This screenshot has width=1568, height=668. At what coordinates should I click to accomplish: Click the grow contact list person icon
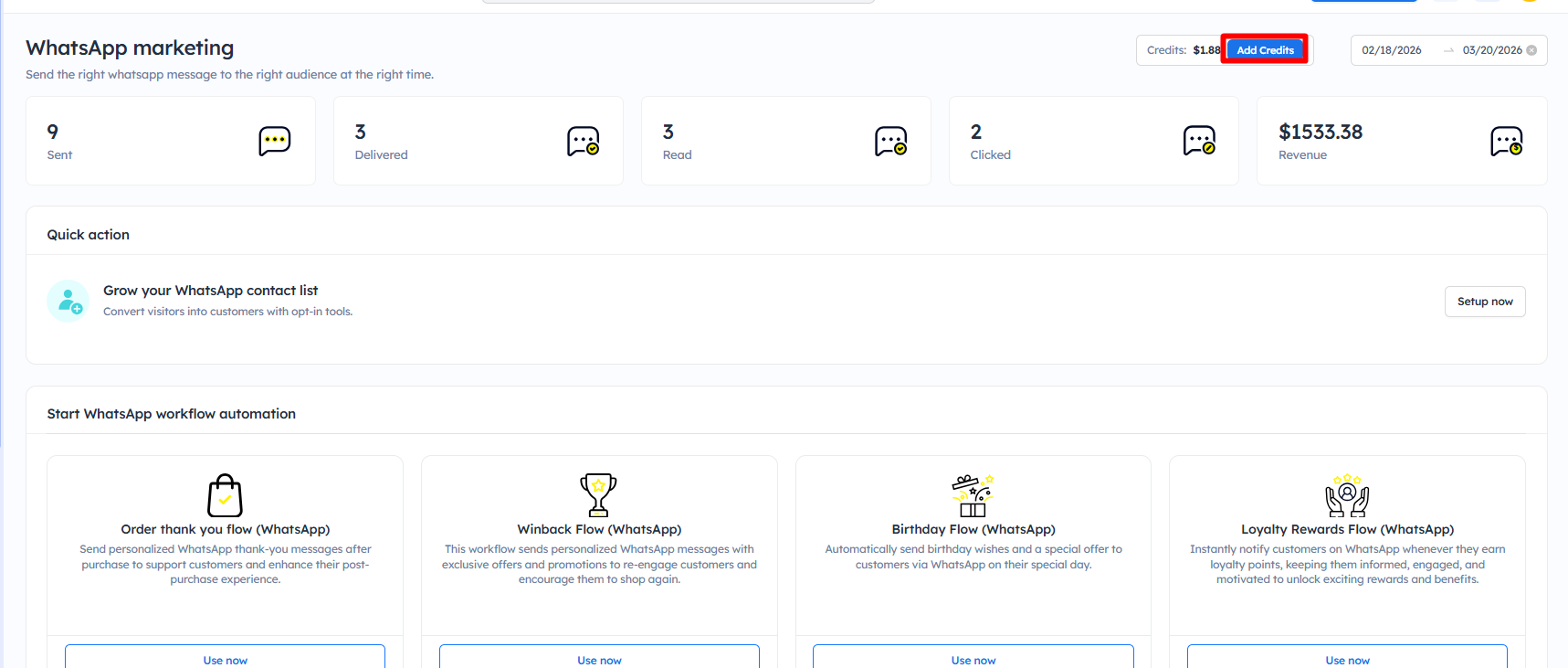[x=68, y=301]
